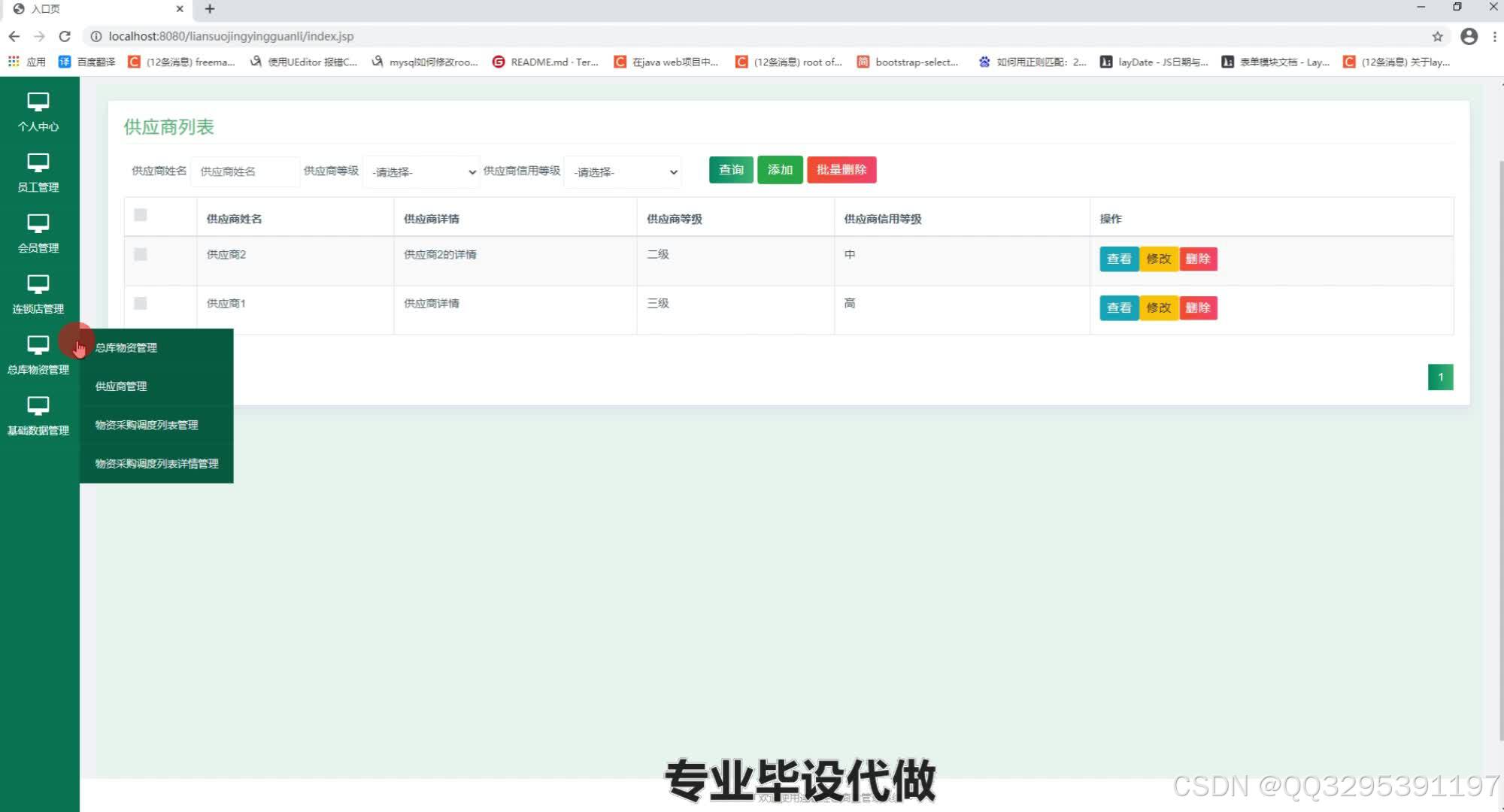The image size is (1504, 812).
Task: Open 员工管理 monitor icon in sidebar
Action: (38, 163)
